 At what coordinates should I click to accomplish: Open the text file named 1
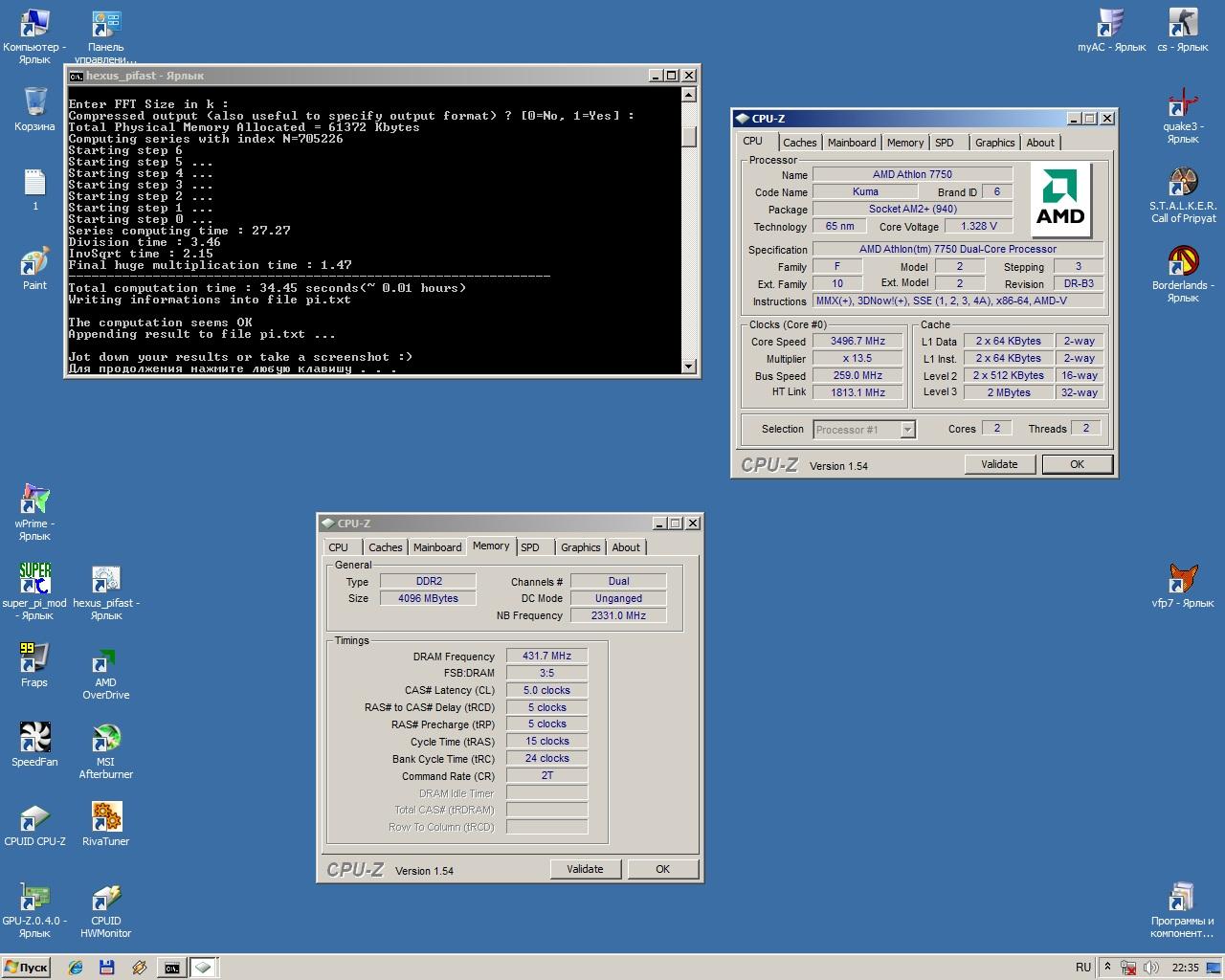[x=34, y=189]
